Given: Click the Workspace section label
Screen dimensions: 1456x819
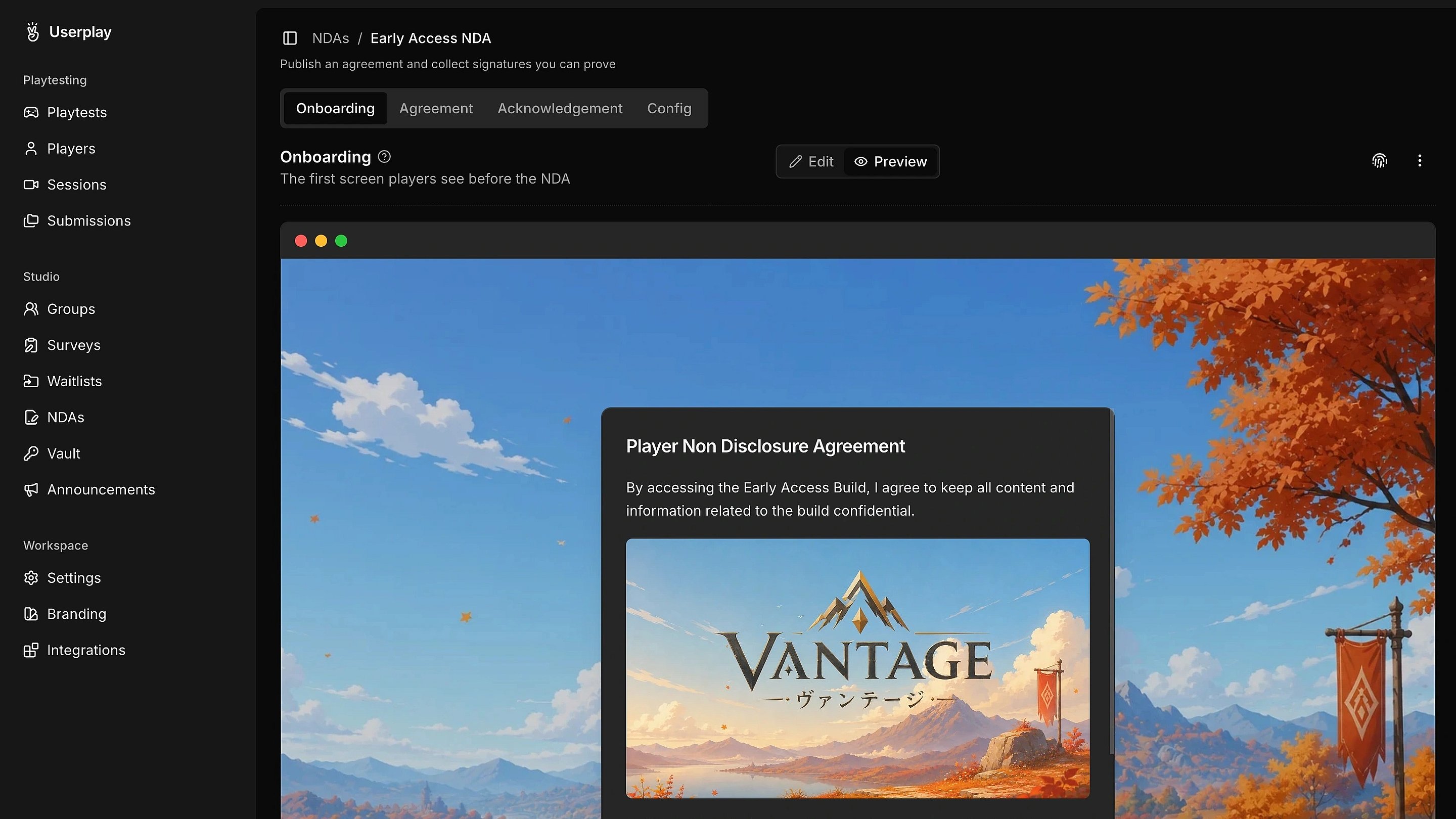Looking at the screenshot, I should (56, 545).
